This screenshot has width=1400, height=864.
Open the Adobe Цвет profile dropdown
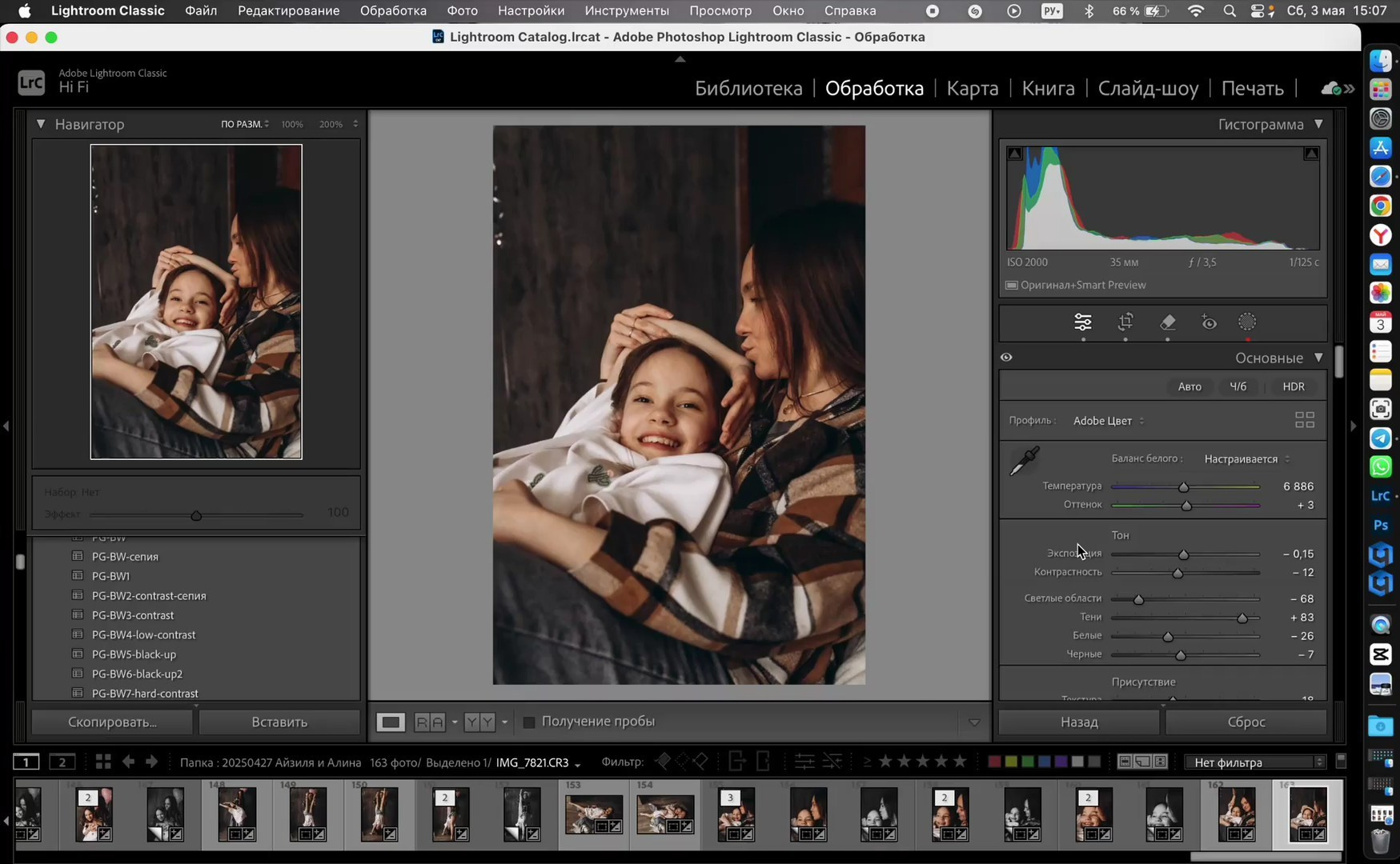[1109, 421]
